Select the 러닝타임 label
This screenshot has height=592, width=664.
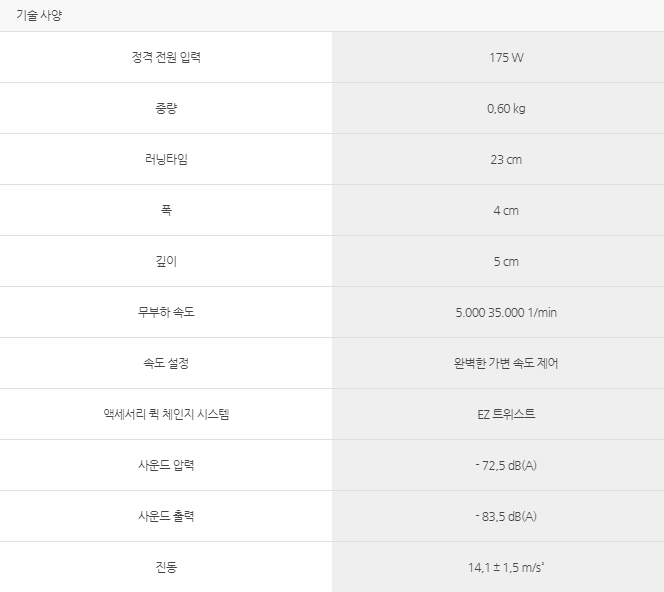[x=166, y=159]
